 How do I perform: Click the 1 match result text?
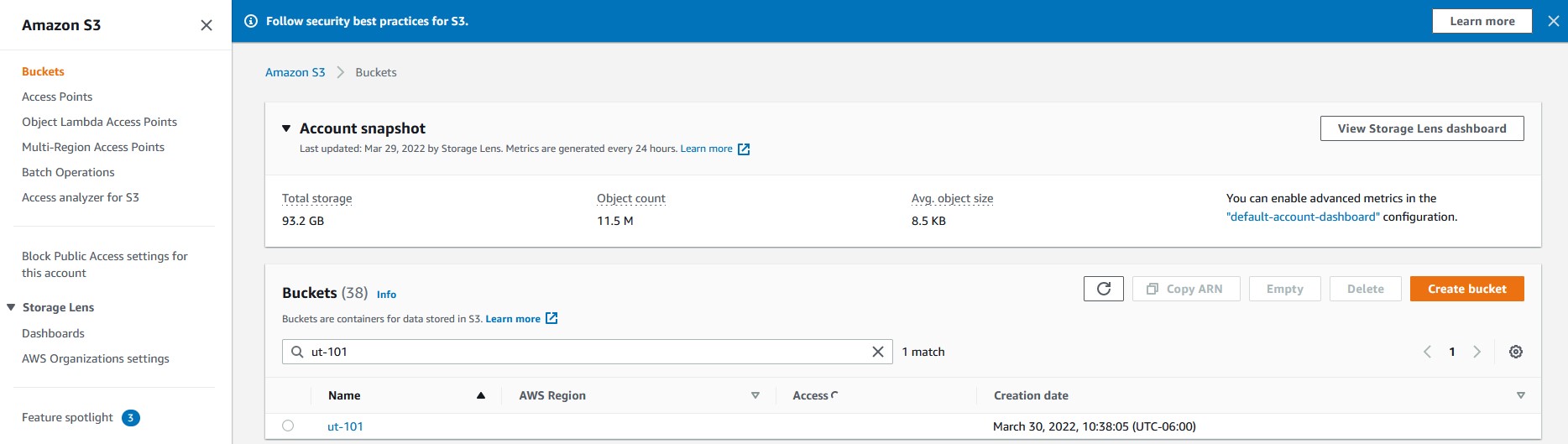point(923,352)
